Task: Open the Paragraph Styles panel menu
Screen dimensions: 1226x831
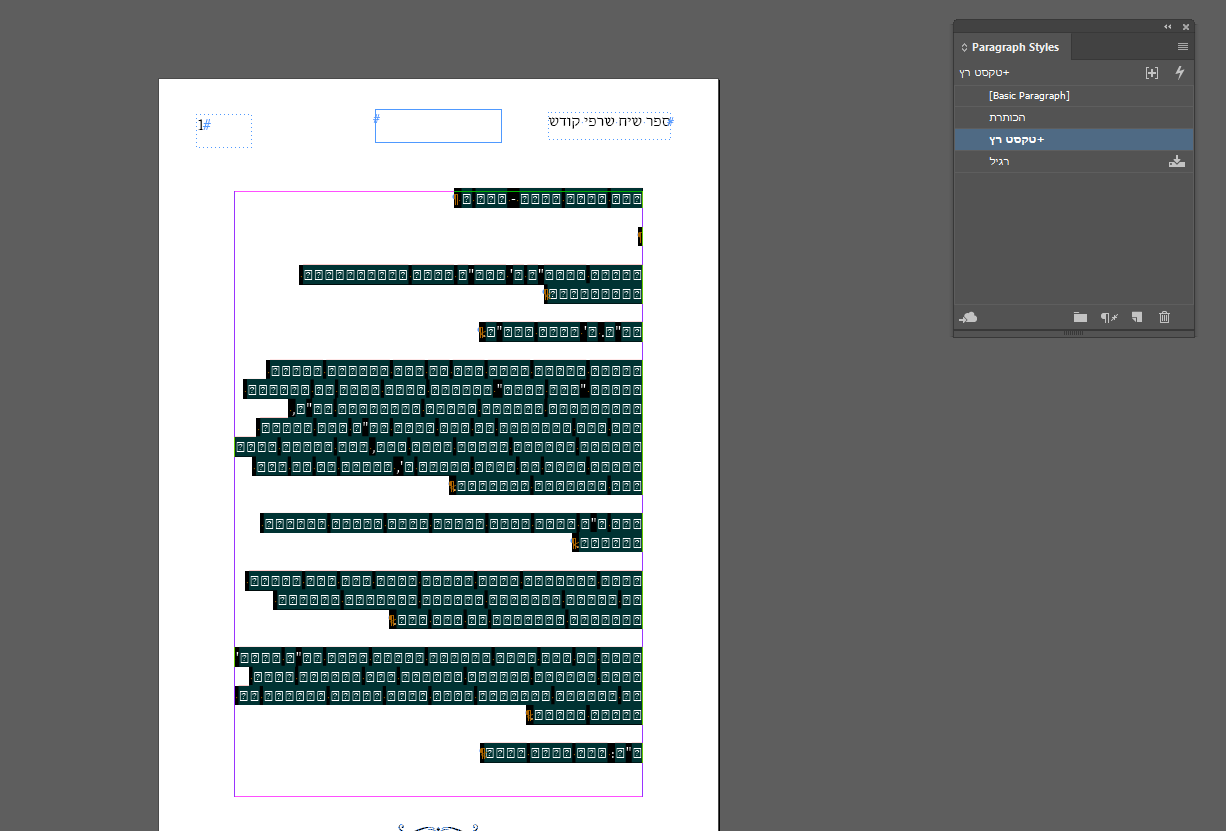Action: pyautogui.click(x=1183, y=47)
